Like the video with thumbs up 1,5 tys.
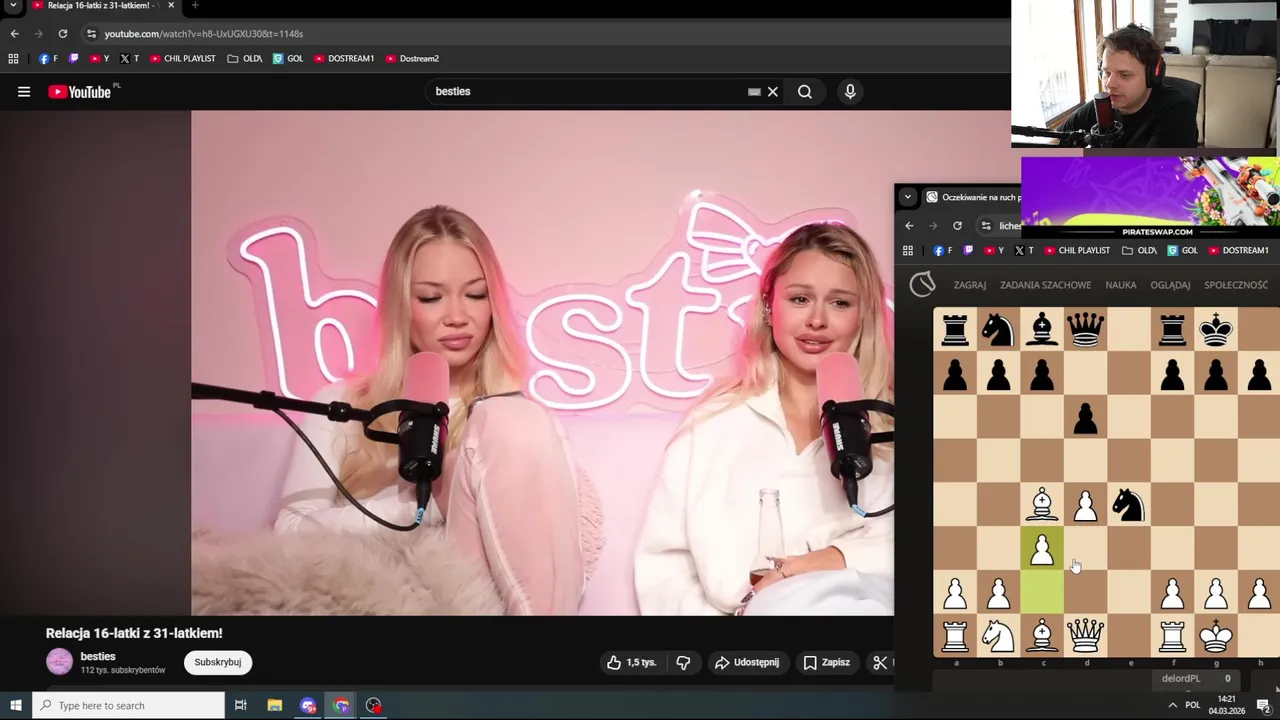The height and width of the screenshot is (720, 1280). pyautogui.click(x=631, y=662)
